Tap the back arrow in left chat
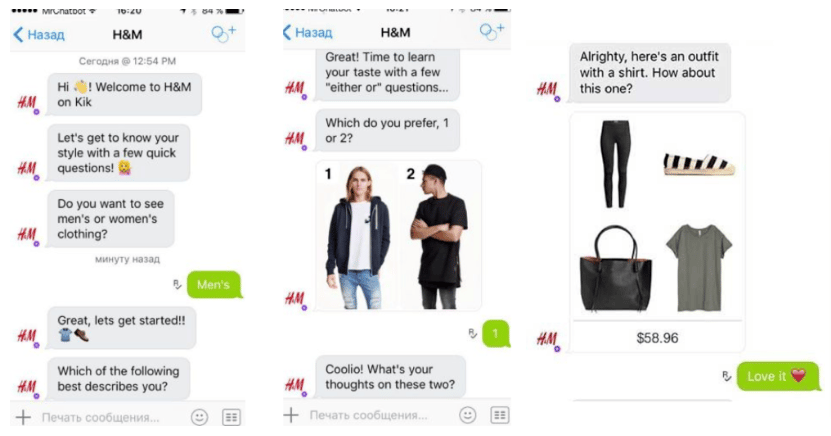 tap(19, 35)
